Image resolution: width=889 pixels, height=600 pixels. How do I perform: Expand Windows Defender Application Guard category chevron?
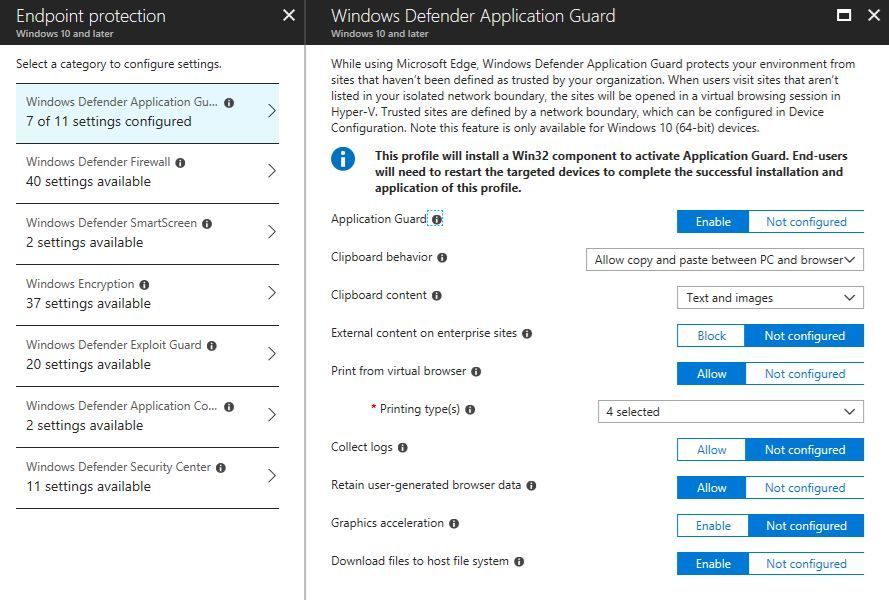click(x=272, y=111)
